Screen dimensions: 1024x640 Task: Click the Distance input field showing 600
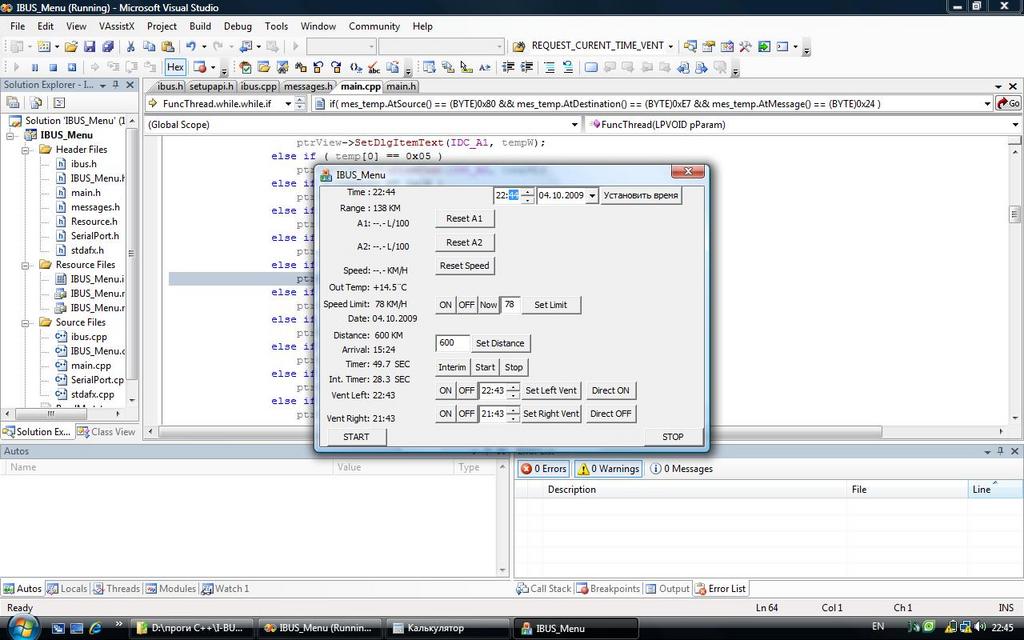click(x=452, y=343)
